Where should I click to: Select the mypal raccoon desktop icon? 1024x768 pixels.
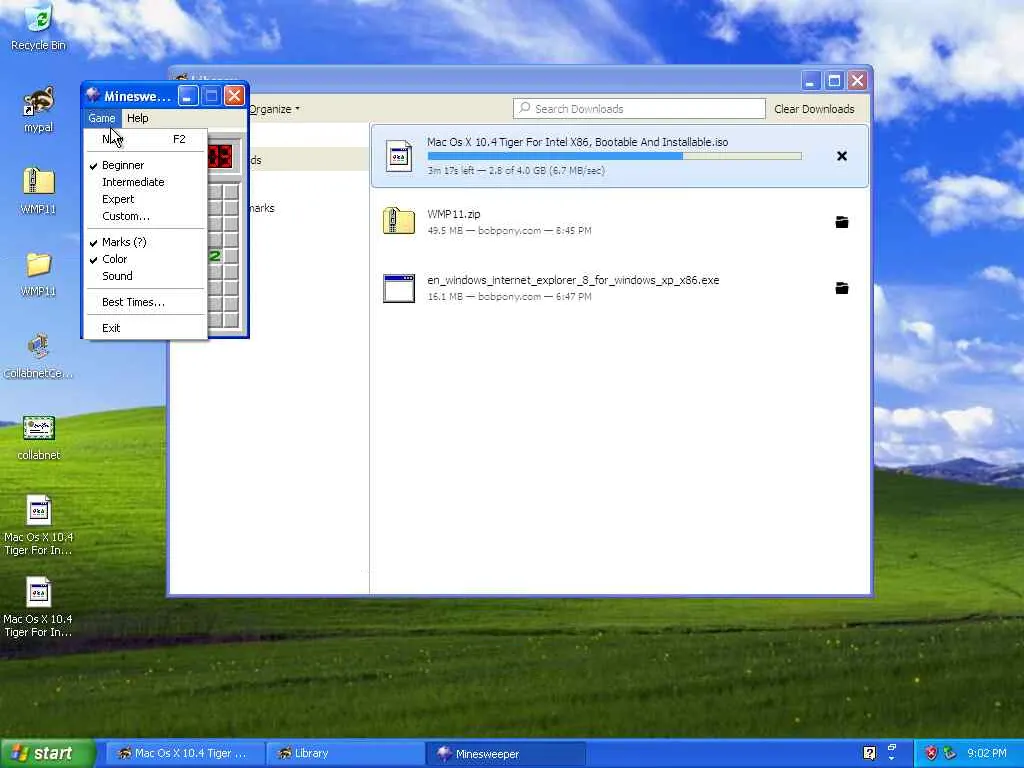click(x=39, y=109)
